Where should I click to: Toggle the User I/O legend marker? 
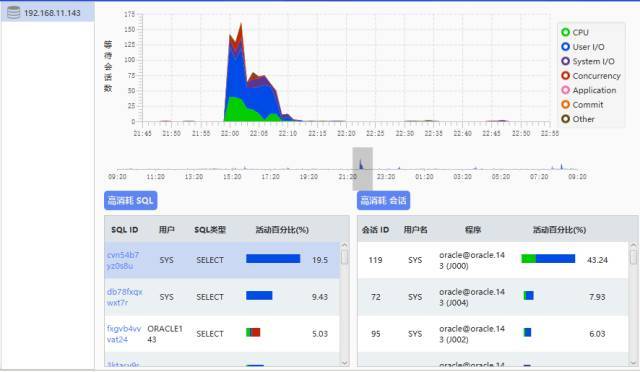pyautogui.click(x=565, y=47)
